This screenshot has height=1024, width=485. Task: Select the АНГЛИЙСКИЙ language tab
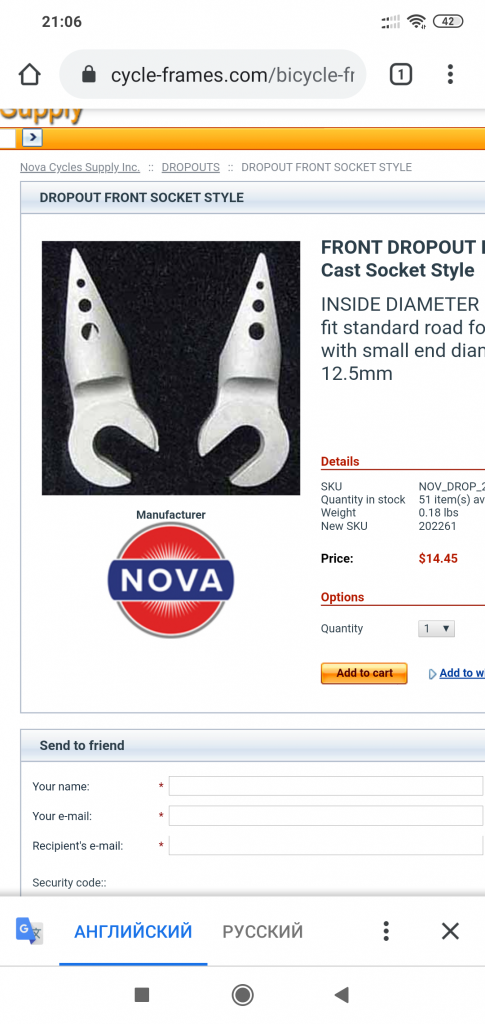[x=133, y=931]
